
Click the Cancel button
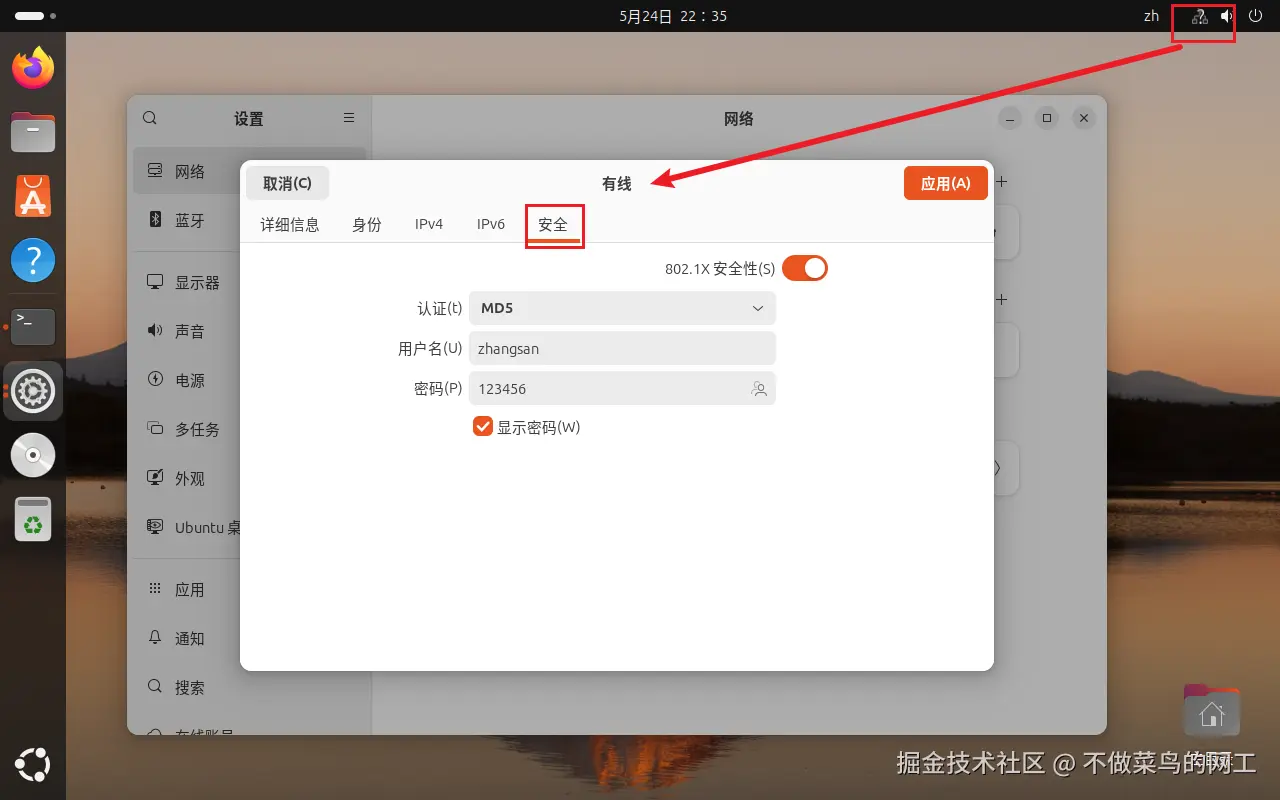pyautogui.click(x=287, y=183)
